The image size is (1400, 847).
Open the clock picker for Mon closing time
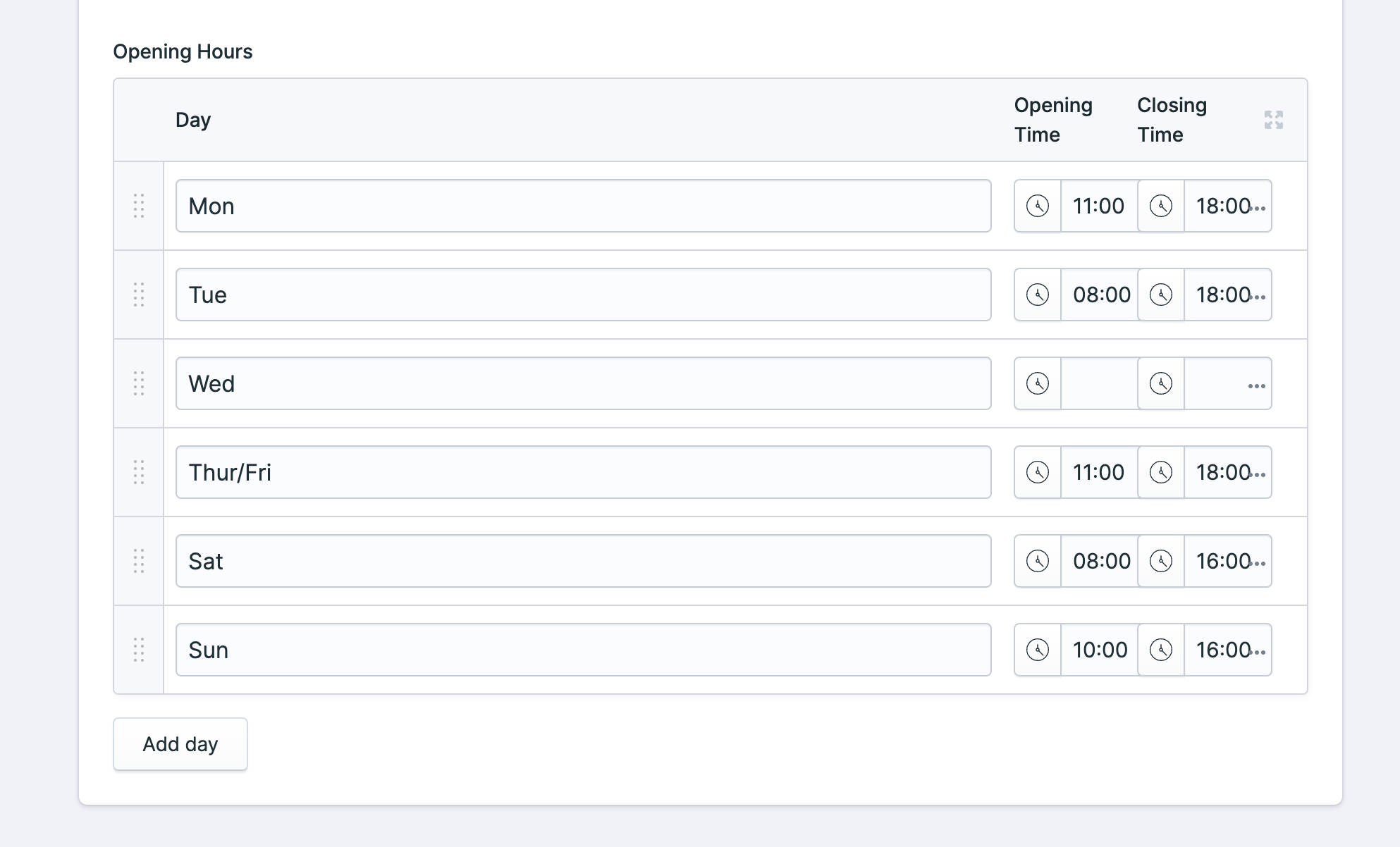tap(1160, 206)
